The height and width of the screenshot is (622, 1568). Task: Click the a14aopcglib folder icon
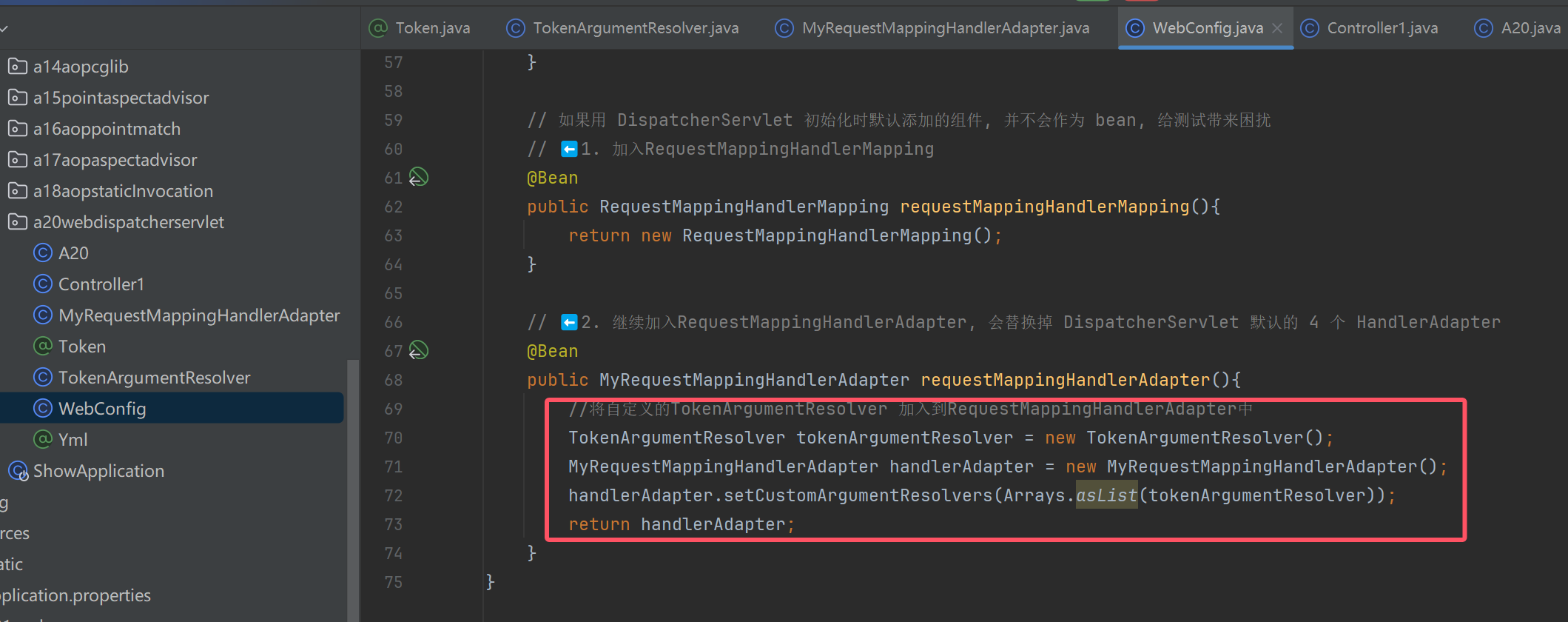[x=18, y=67]
